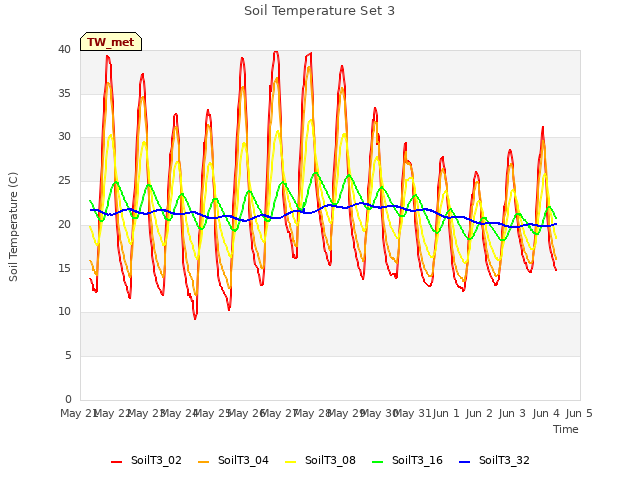The image size is (640, 480).
Task: Click the Jun 2 x-axis tick label
Action: (479, 413)
